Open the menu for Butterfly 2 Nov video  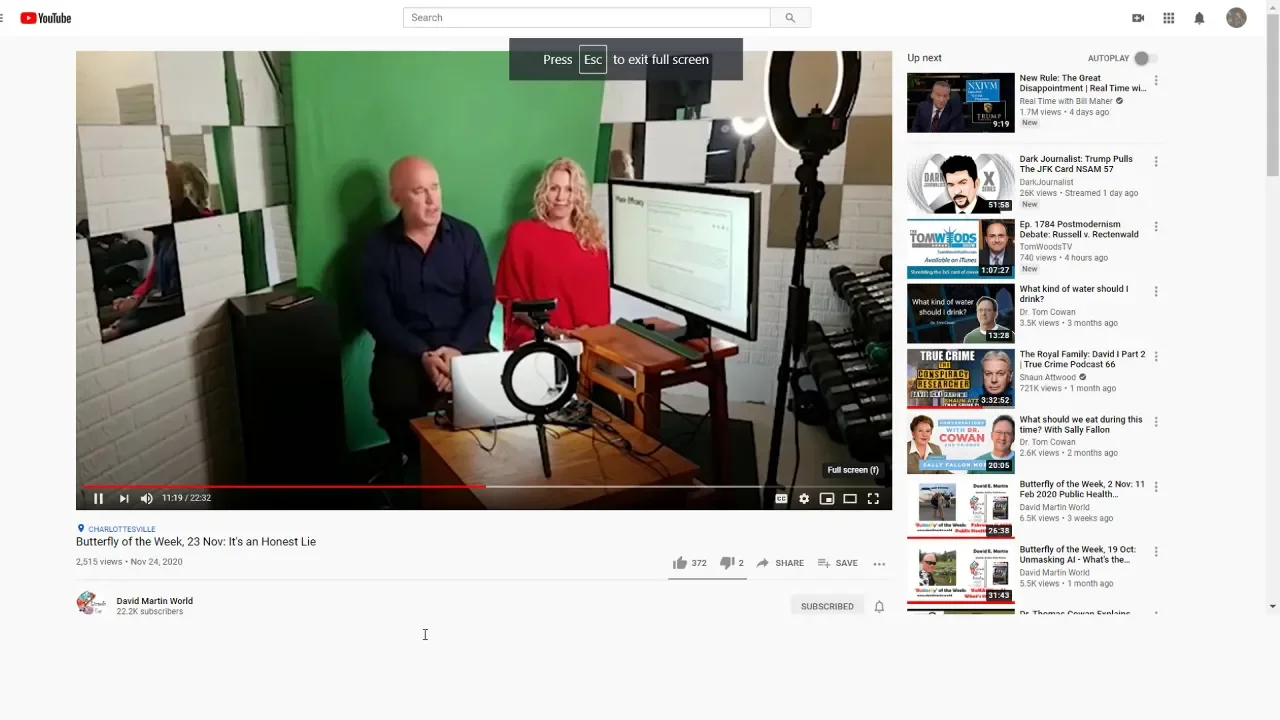[x=1156, y=487]
